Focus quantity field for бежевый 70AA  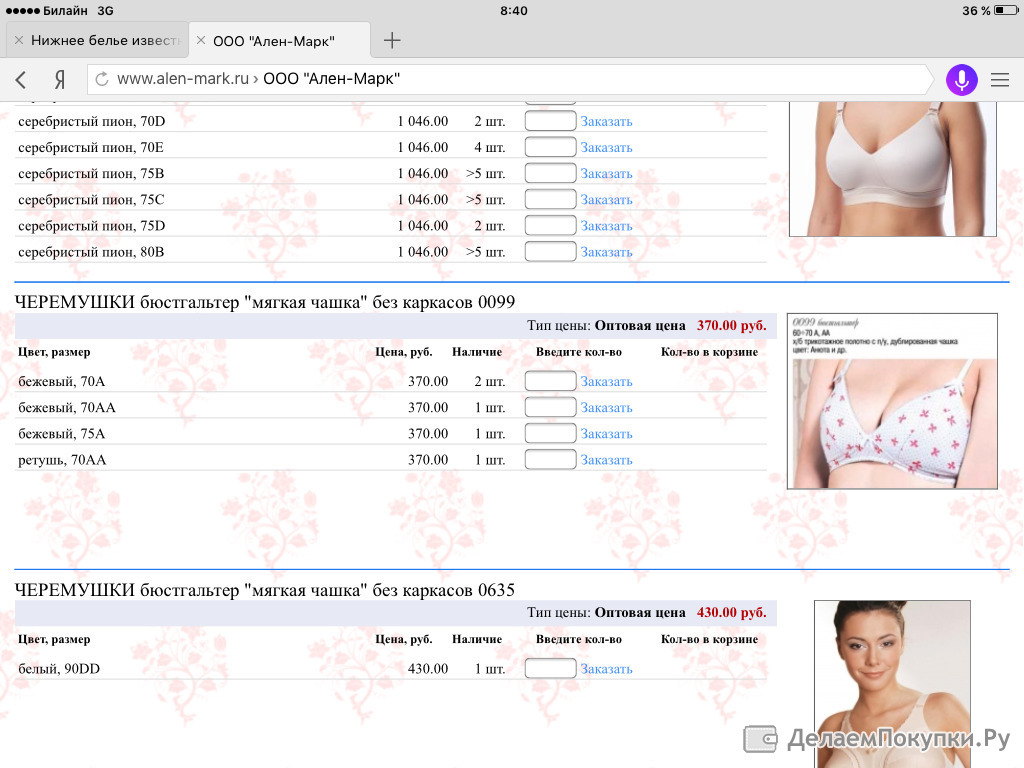click(551, 407)
